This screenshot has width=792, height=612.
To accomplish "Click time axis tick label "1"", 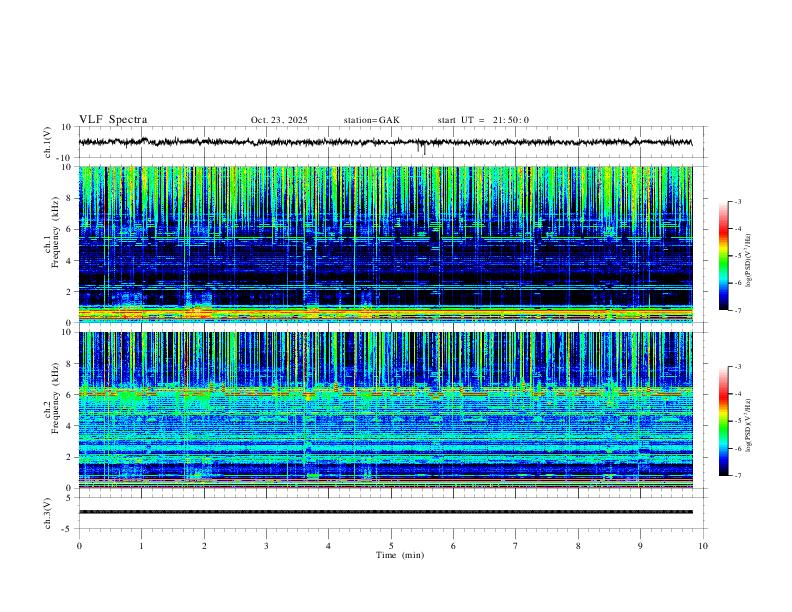I will pyautogui.click(x=141, y=546).
